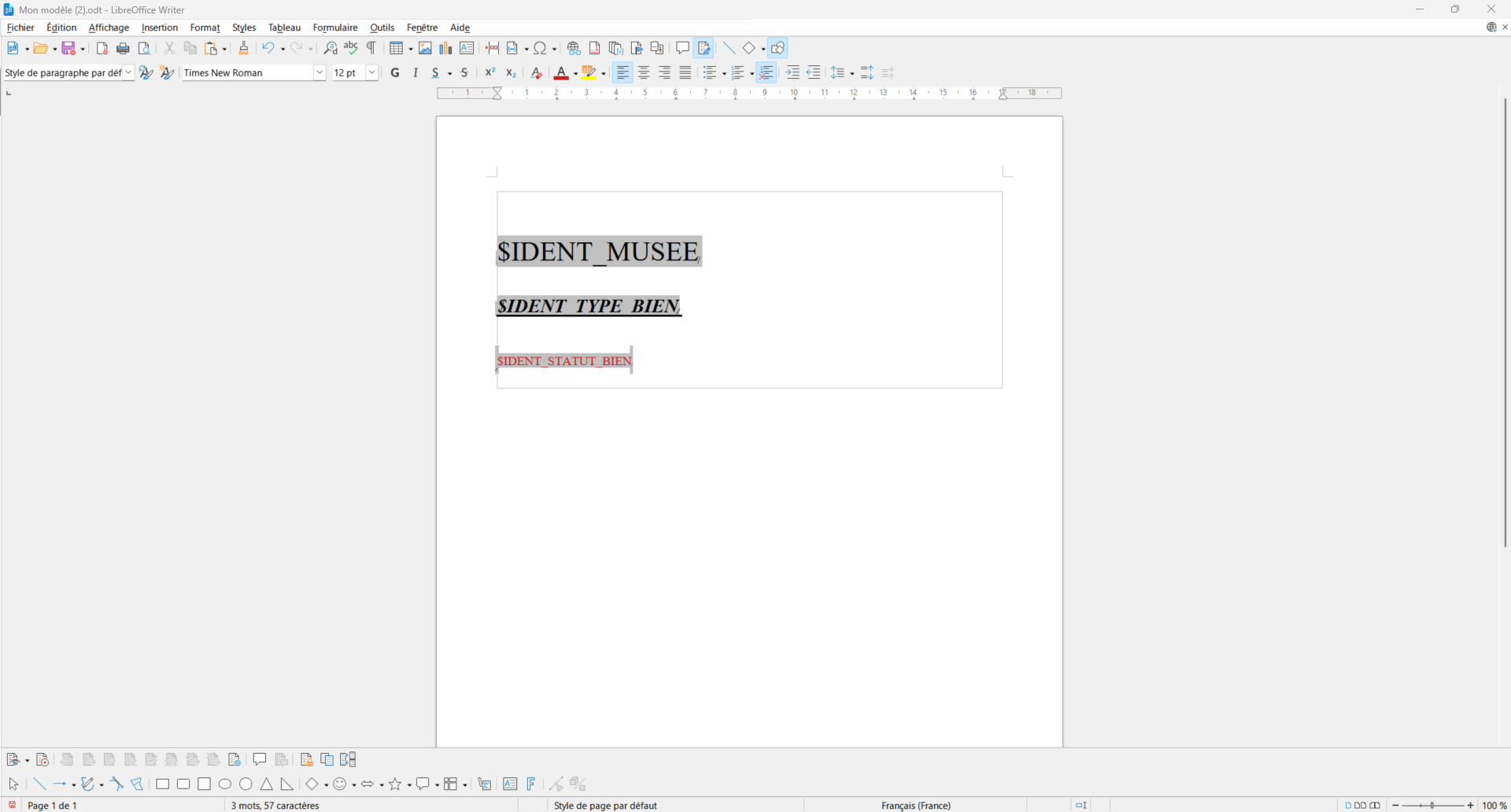Screen dimensions: 1511x812
Task: Click the Export as PDF icon
Action: [x=102, y=49]
